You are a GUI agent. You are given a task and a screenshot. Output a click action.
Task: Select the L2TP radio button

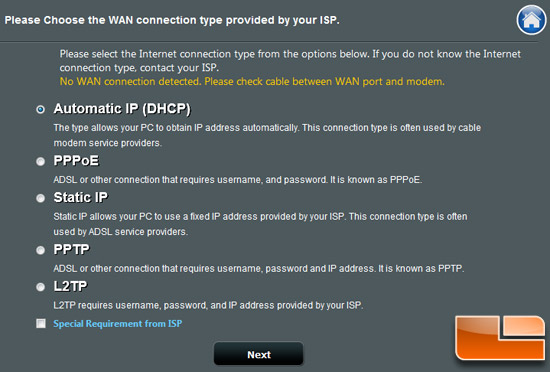coord(41,287)
